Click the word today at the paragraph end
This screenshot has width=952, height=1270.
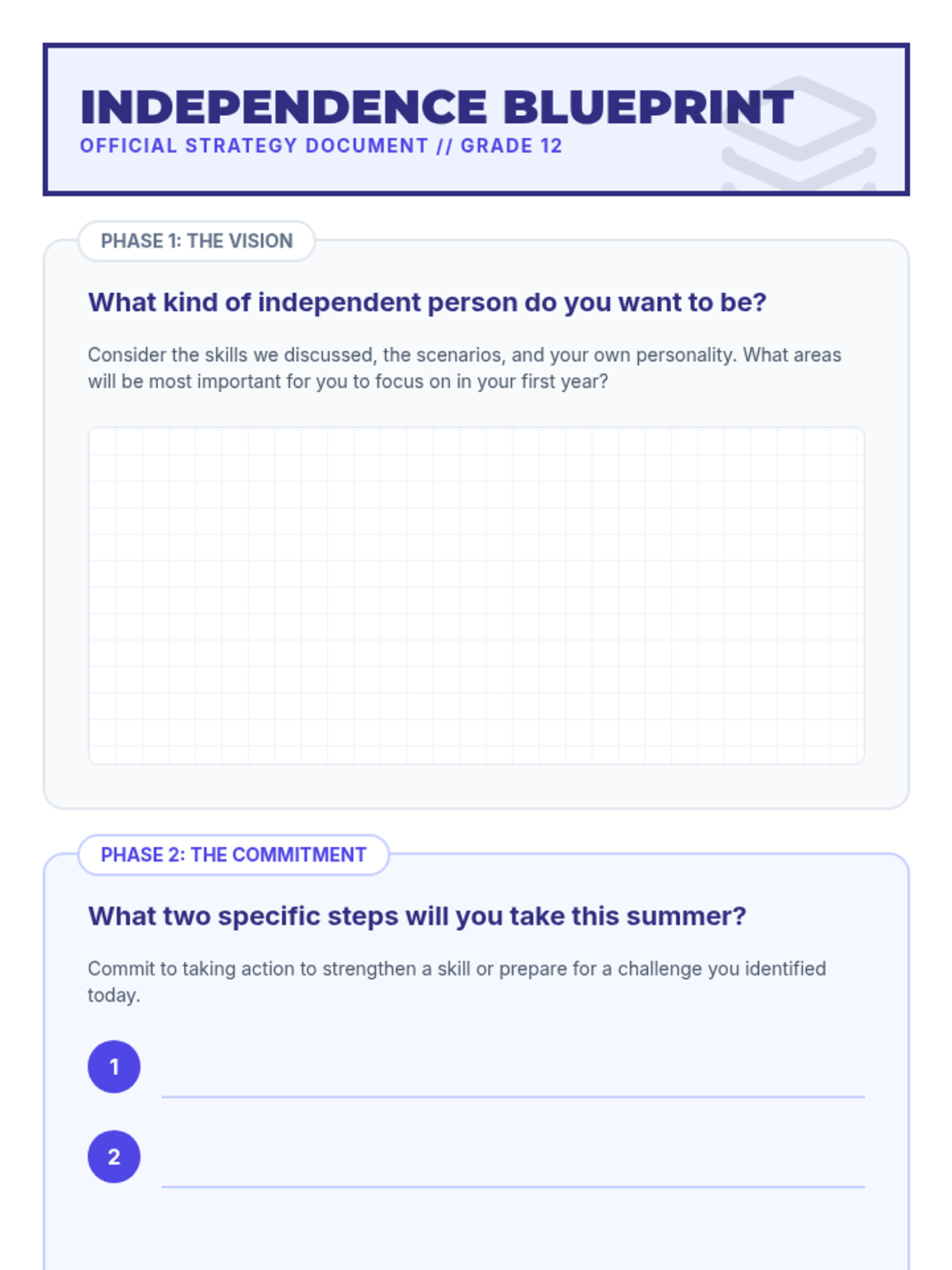113,995
